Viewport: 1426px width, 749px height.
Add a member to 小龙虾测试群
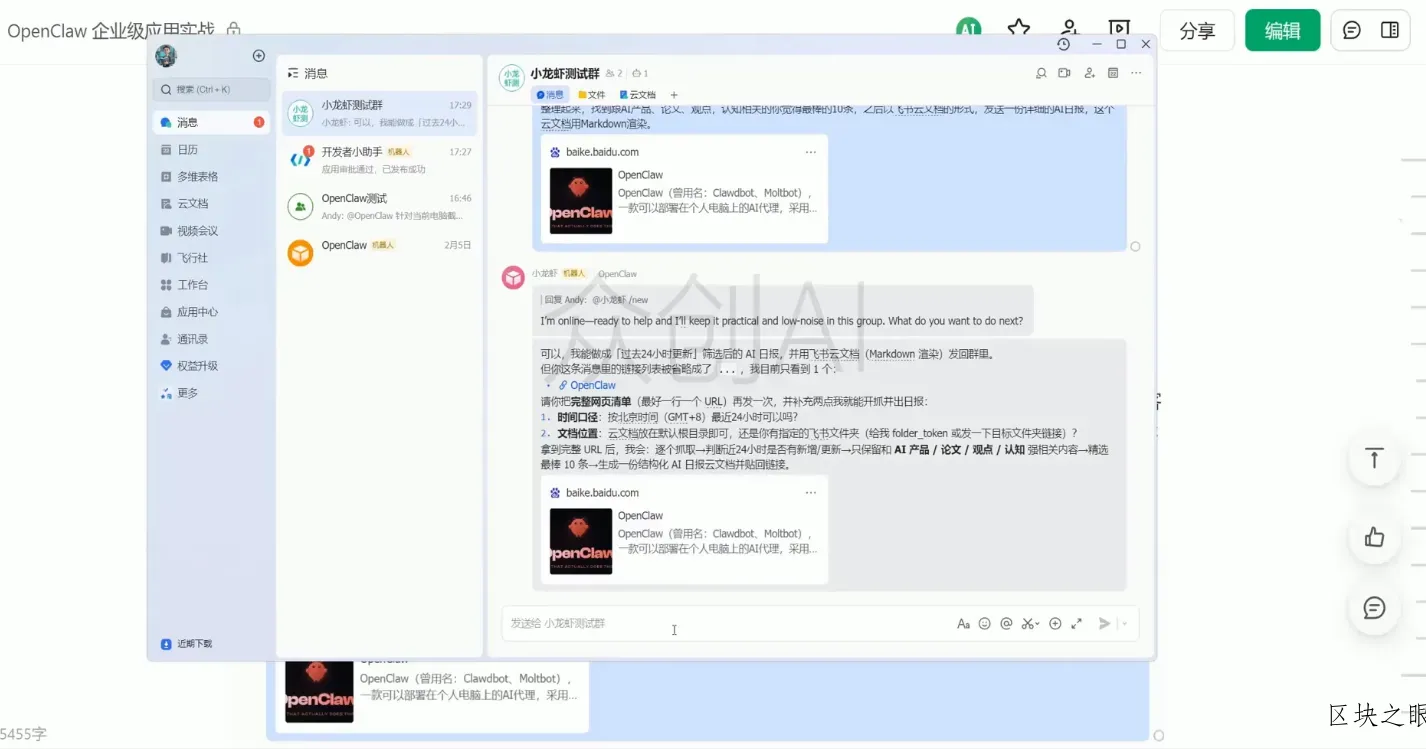point(1089,73)
